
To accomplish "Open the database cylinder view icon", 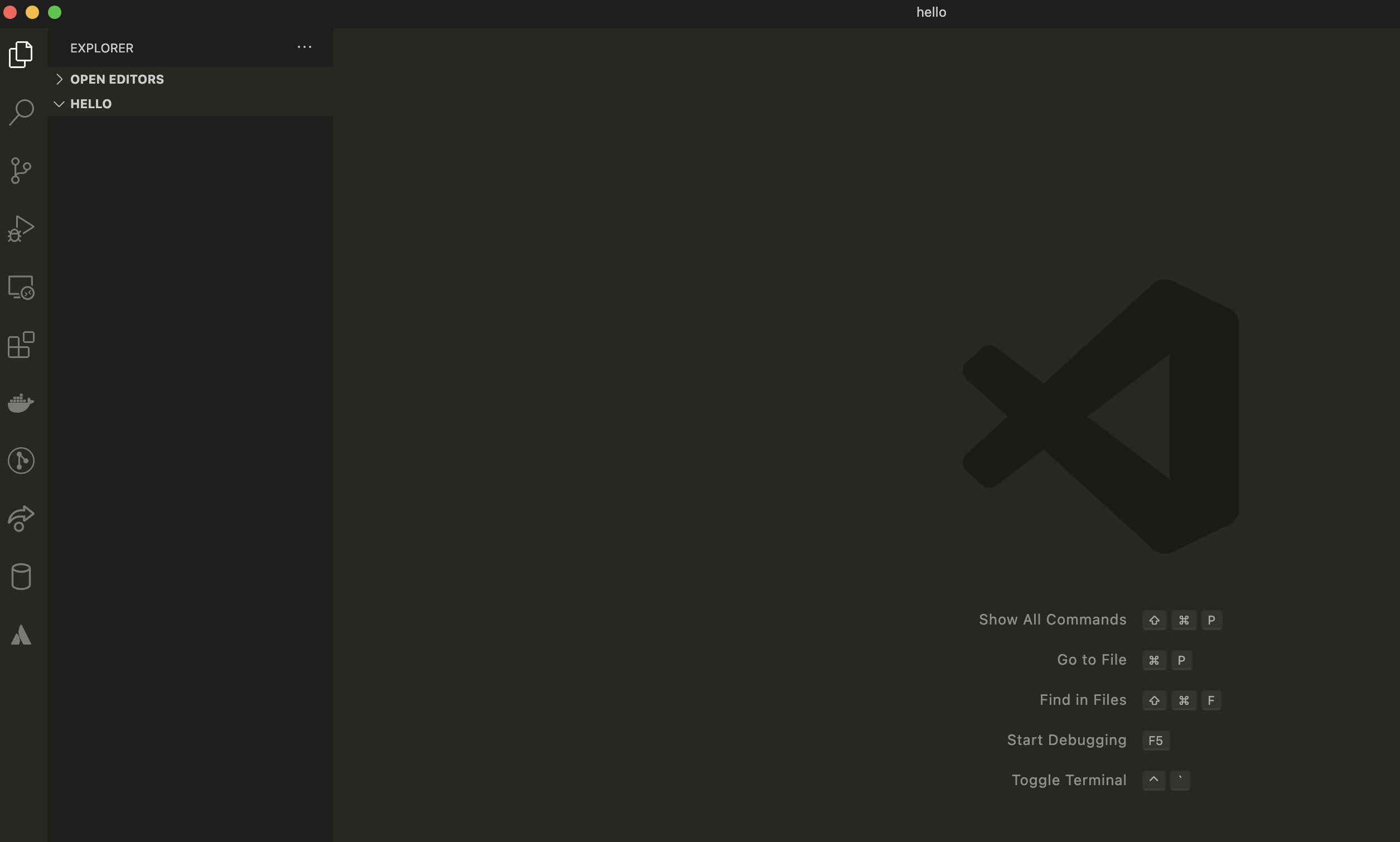I will 21,577.
